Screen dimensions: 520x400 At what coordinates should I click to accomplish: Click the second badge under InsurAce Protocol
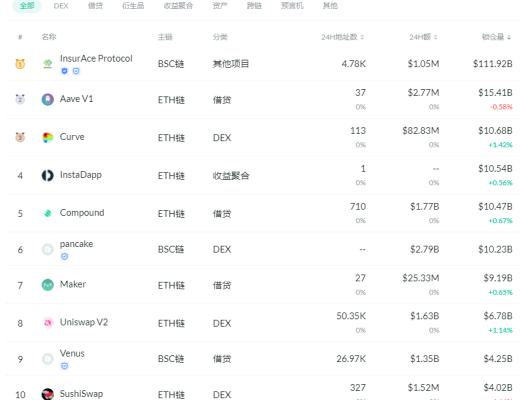(x=76, y=71)
